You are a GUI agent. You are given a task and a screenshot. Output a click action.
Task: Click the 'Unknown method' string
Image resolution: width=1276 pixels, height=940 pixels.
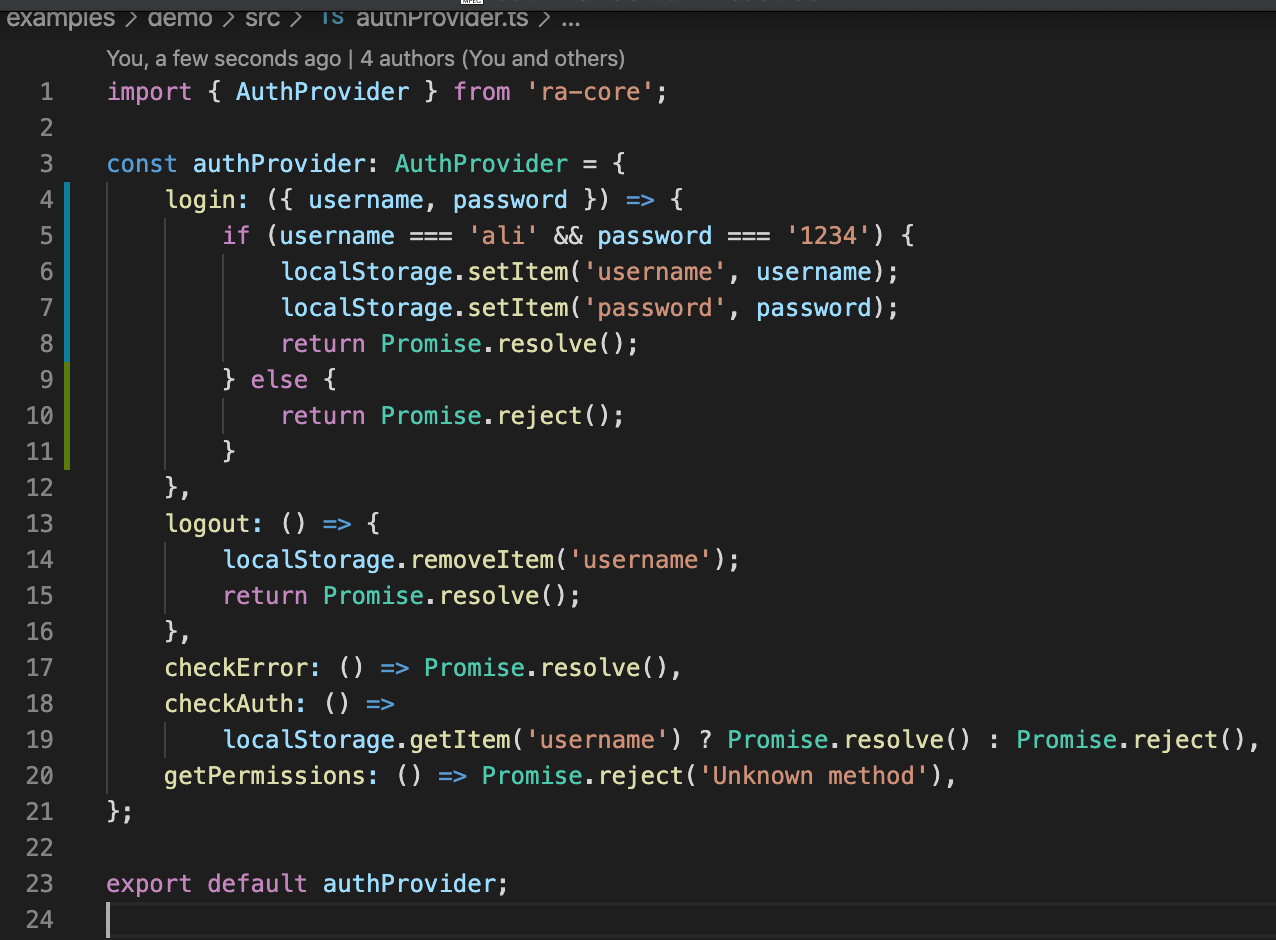[x=814, y=776]
